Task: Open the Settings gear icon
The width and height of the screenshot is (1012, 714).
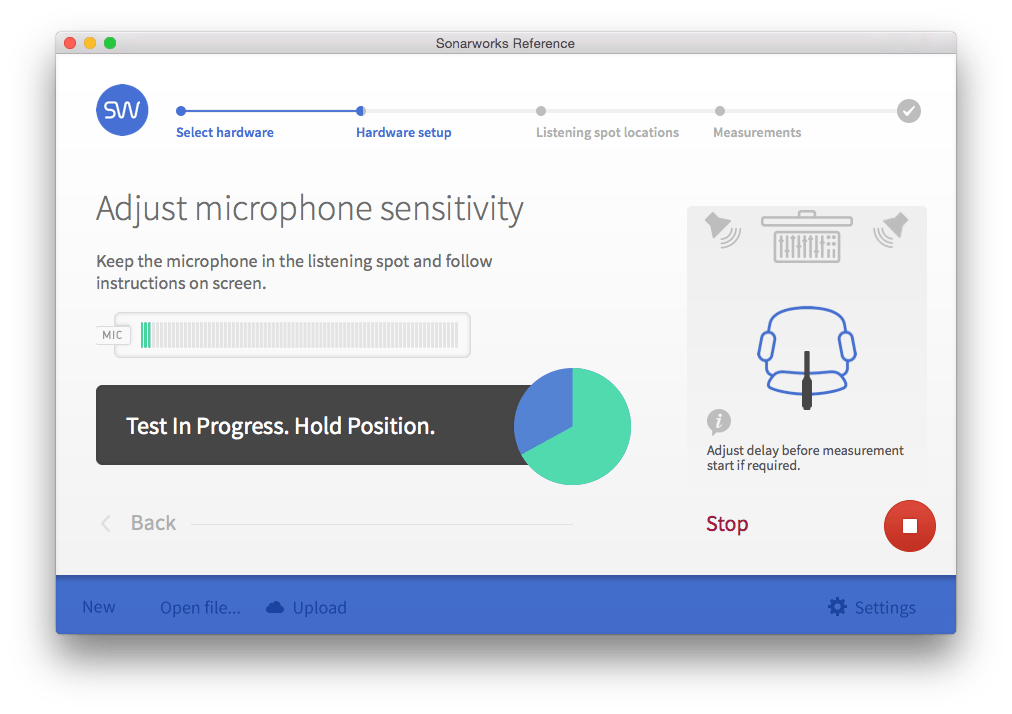Action: (x=836, y=606)
